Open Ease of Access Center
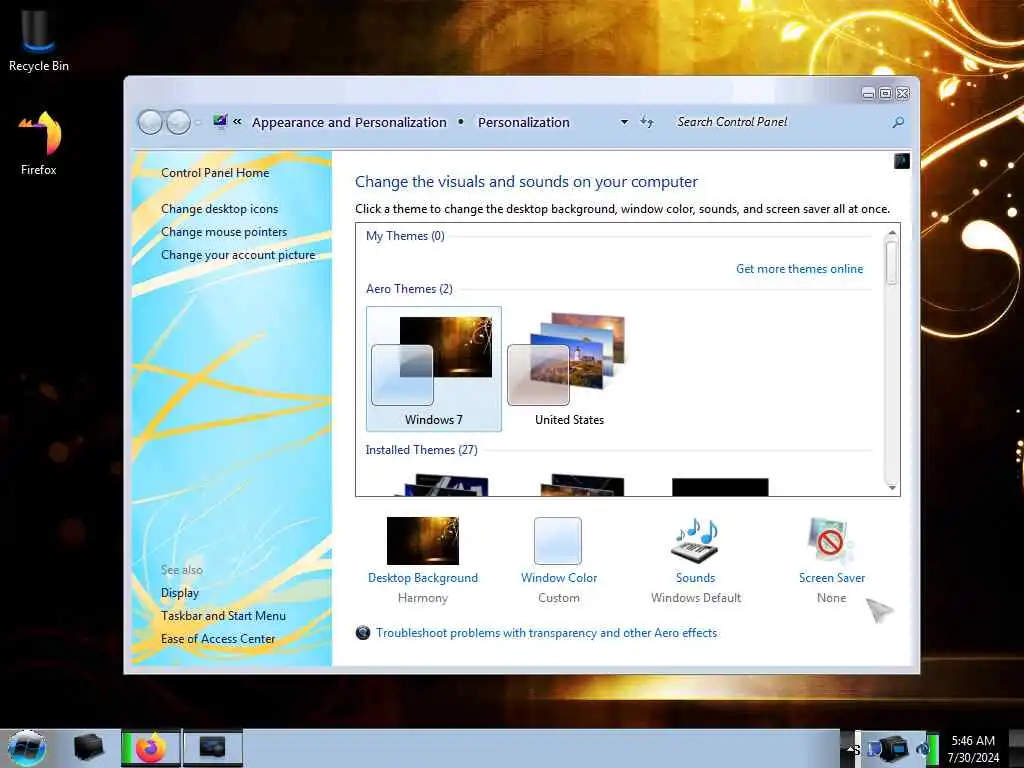 pos(218,639)
